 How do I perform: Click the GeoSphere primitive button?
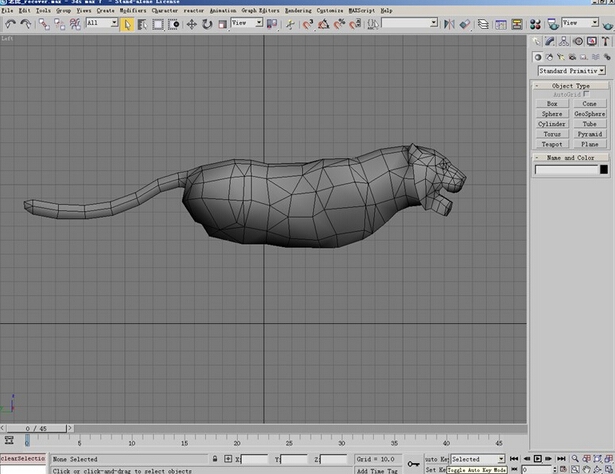point(590,114)
